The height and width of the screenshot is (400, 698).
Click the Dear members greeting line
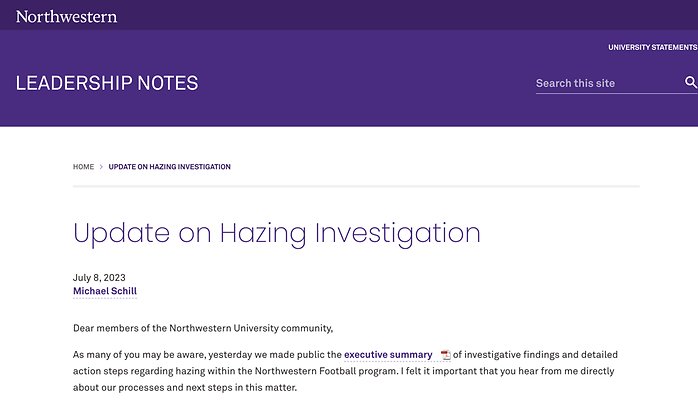coord(202,328)
